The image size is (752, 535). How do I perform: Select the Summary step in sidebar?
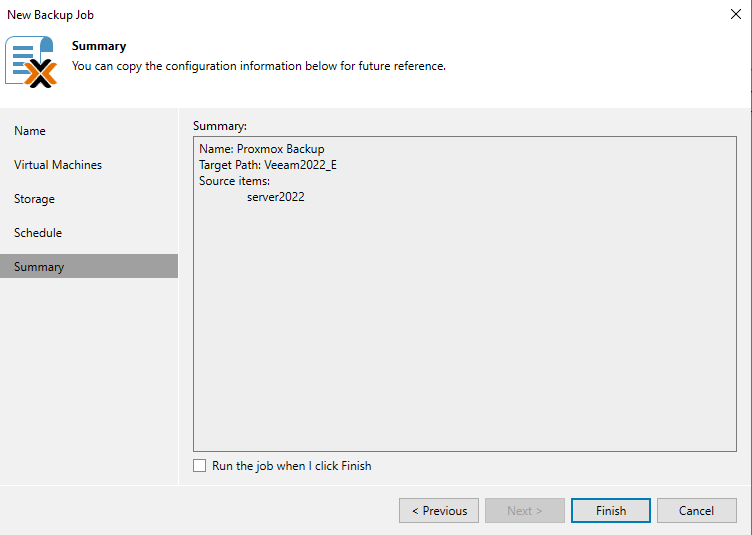pyautogui.click(x=39, y=267)
